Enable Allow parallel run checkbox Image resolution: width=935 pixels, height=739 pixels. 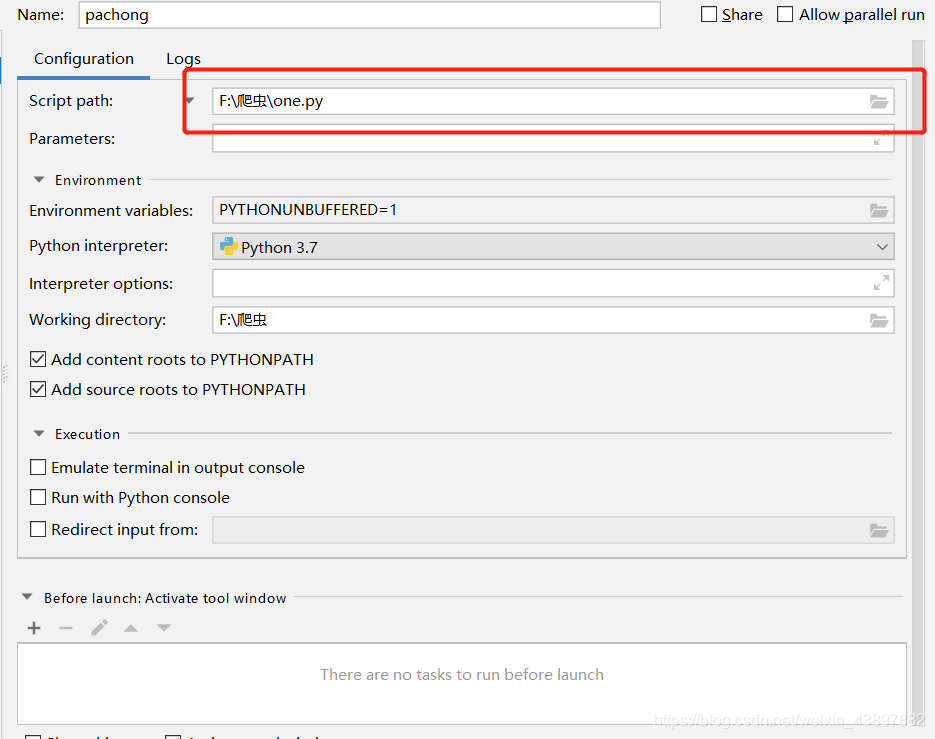pos(785,14)
